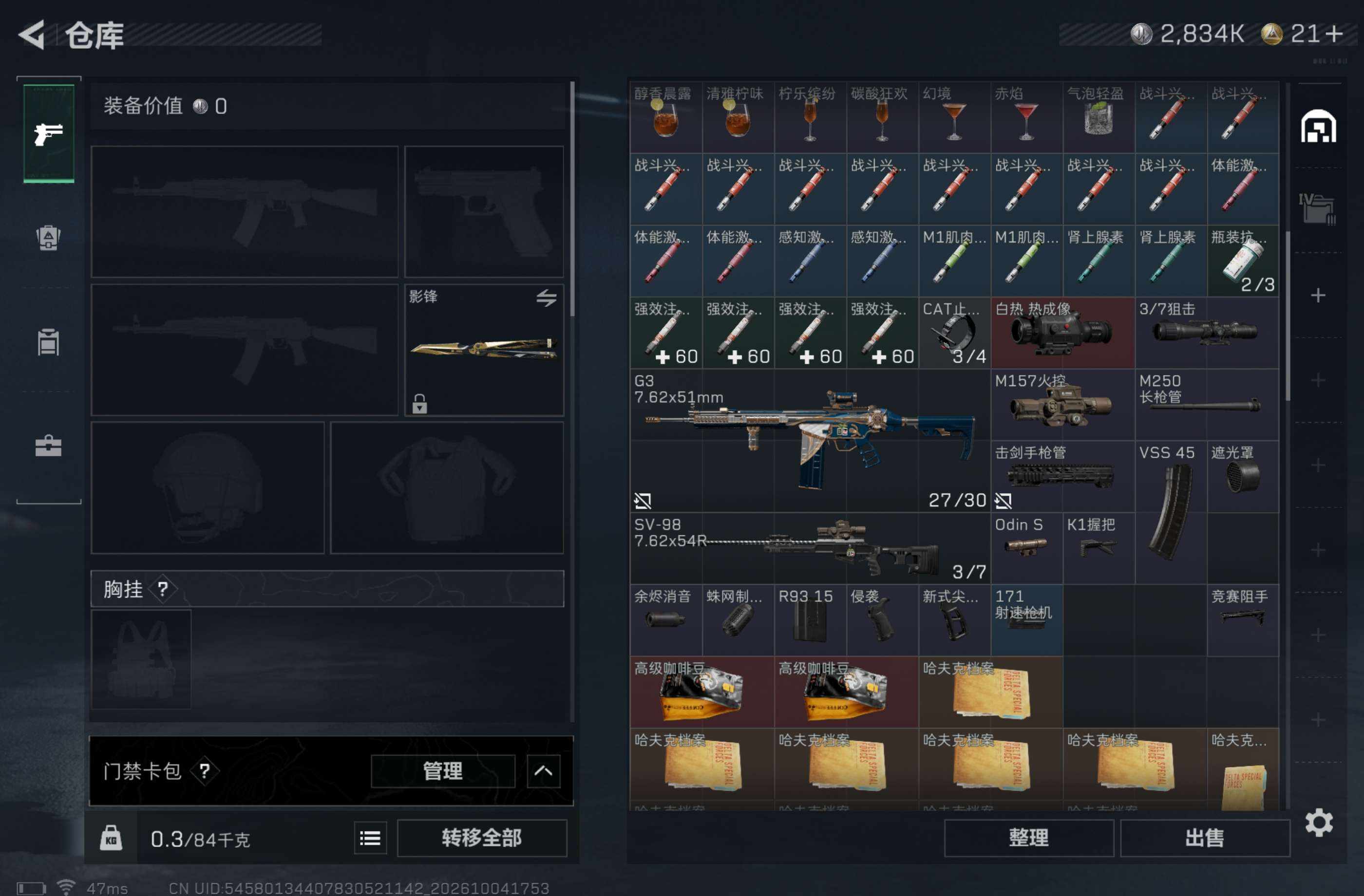Select the M250 长枪管 barrel item
Viewport: 1364px width, 896px height.
point(1207,405)
